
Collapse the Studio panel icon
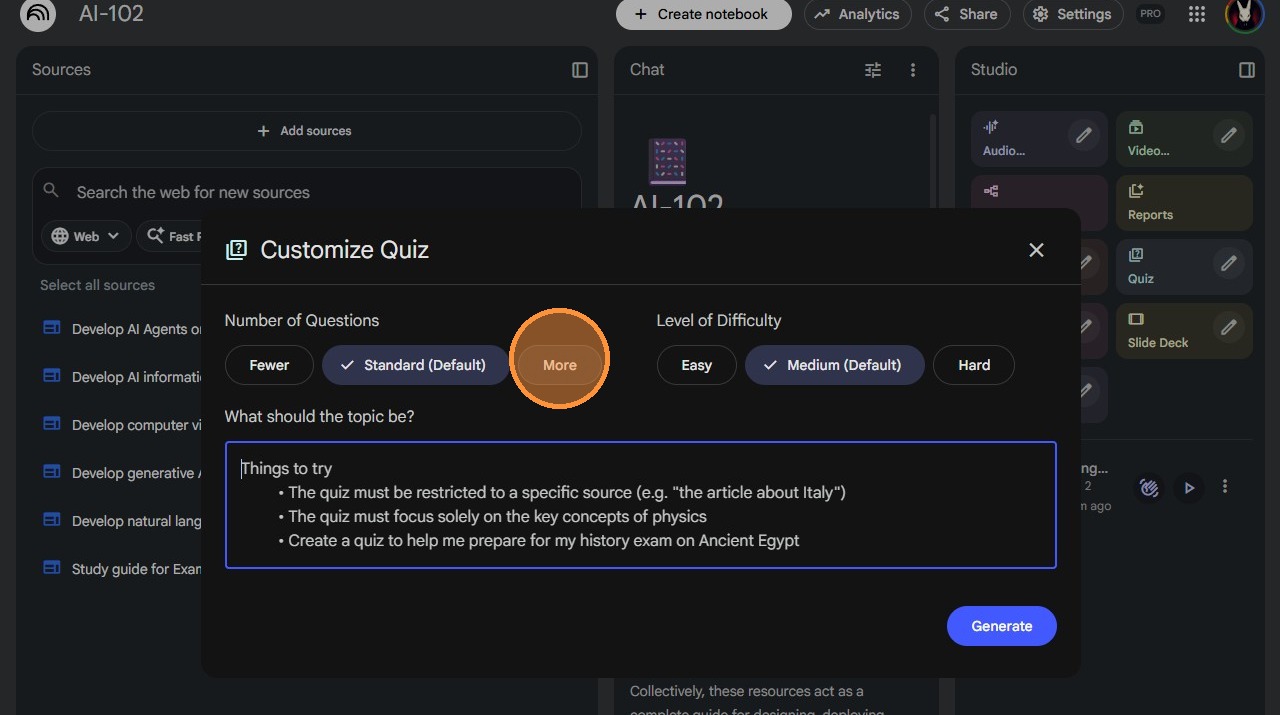pos(1246,70)
